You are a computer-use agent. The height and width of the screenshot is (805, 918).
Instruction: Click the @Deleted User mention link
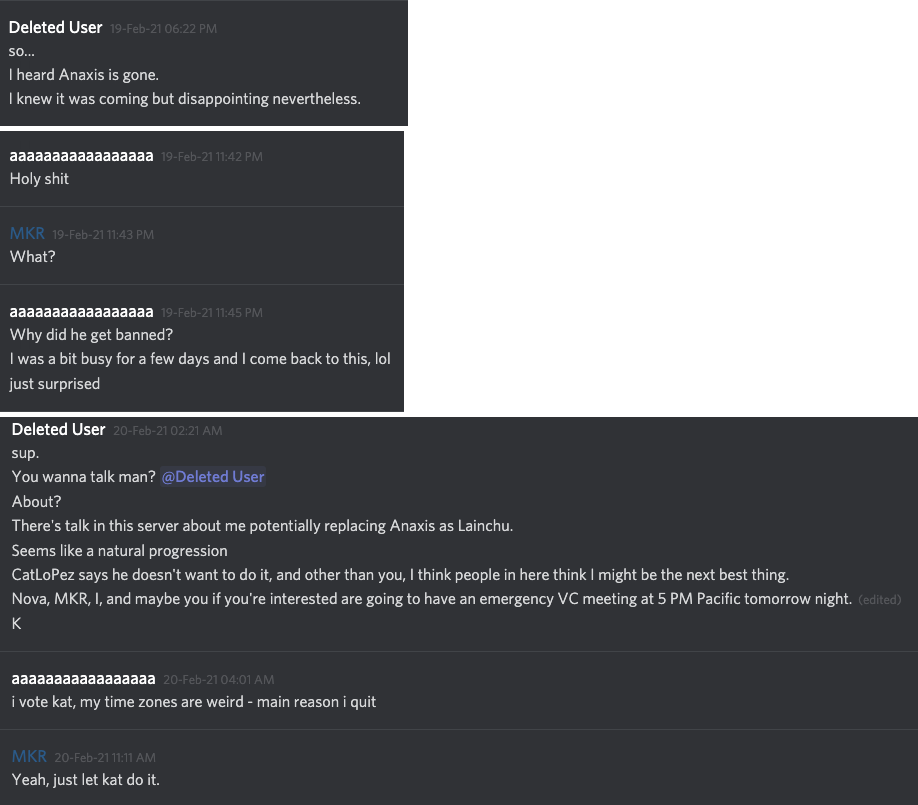213,477
